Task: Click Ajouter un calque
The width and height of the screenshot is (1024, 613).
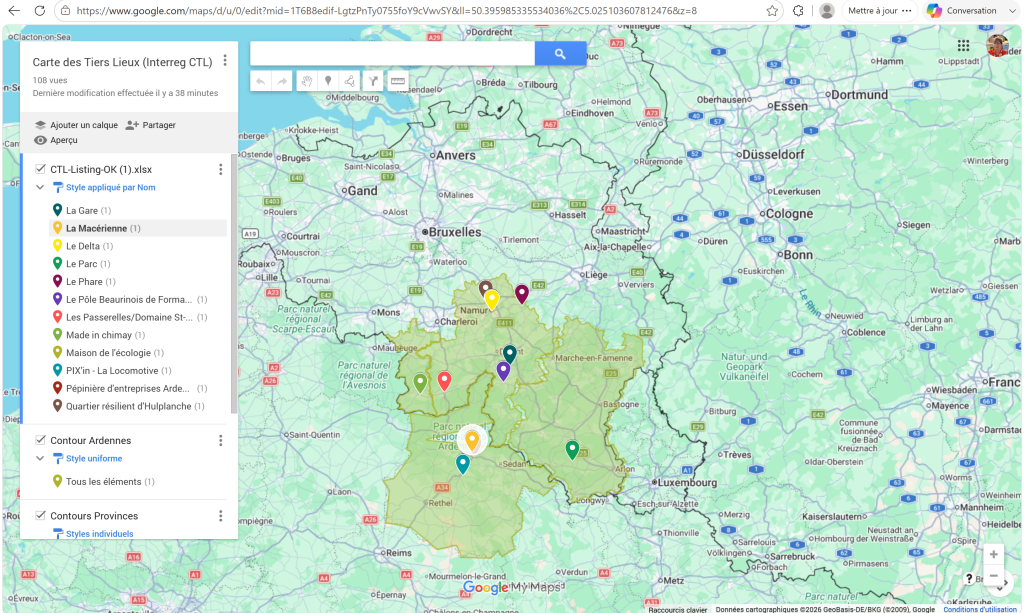Action: click(76, 125)
